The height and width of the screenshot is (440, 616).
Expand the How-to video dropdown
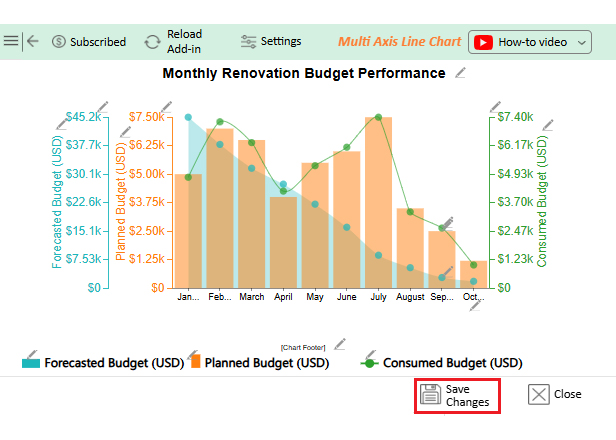[582, 42]
